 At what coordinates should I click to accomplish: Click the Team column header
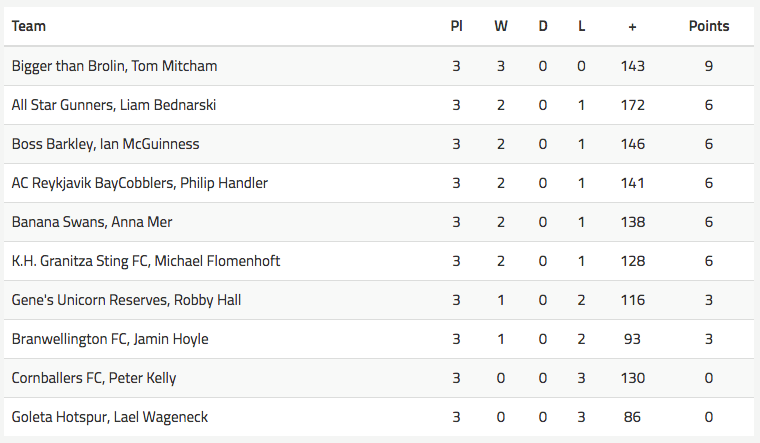pyautogui.click(x=29, y=26)
